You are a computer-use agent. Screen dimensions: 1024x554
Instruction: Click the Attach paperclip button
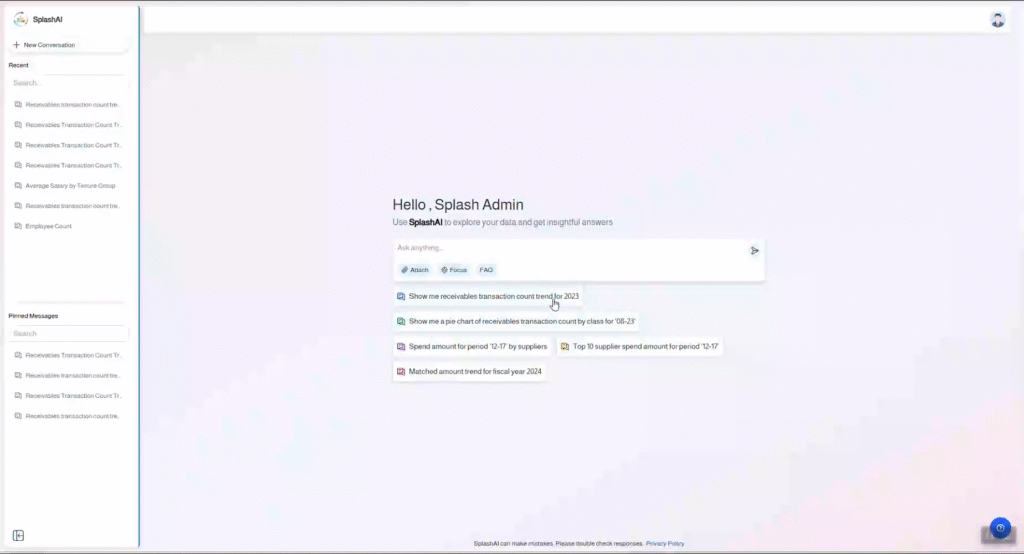[414, 270]
